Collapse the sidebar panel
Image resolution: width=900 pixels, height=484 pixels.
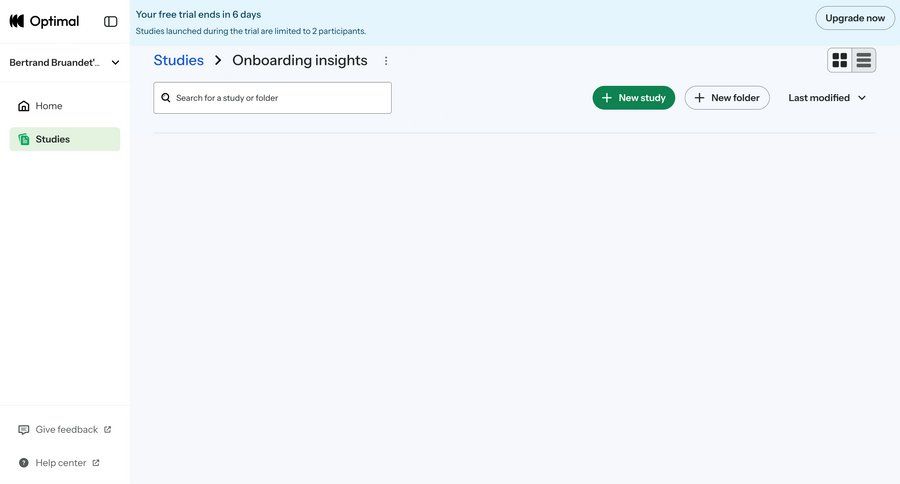point(110,21)
